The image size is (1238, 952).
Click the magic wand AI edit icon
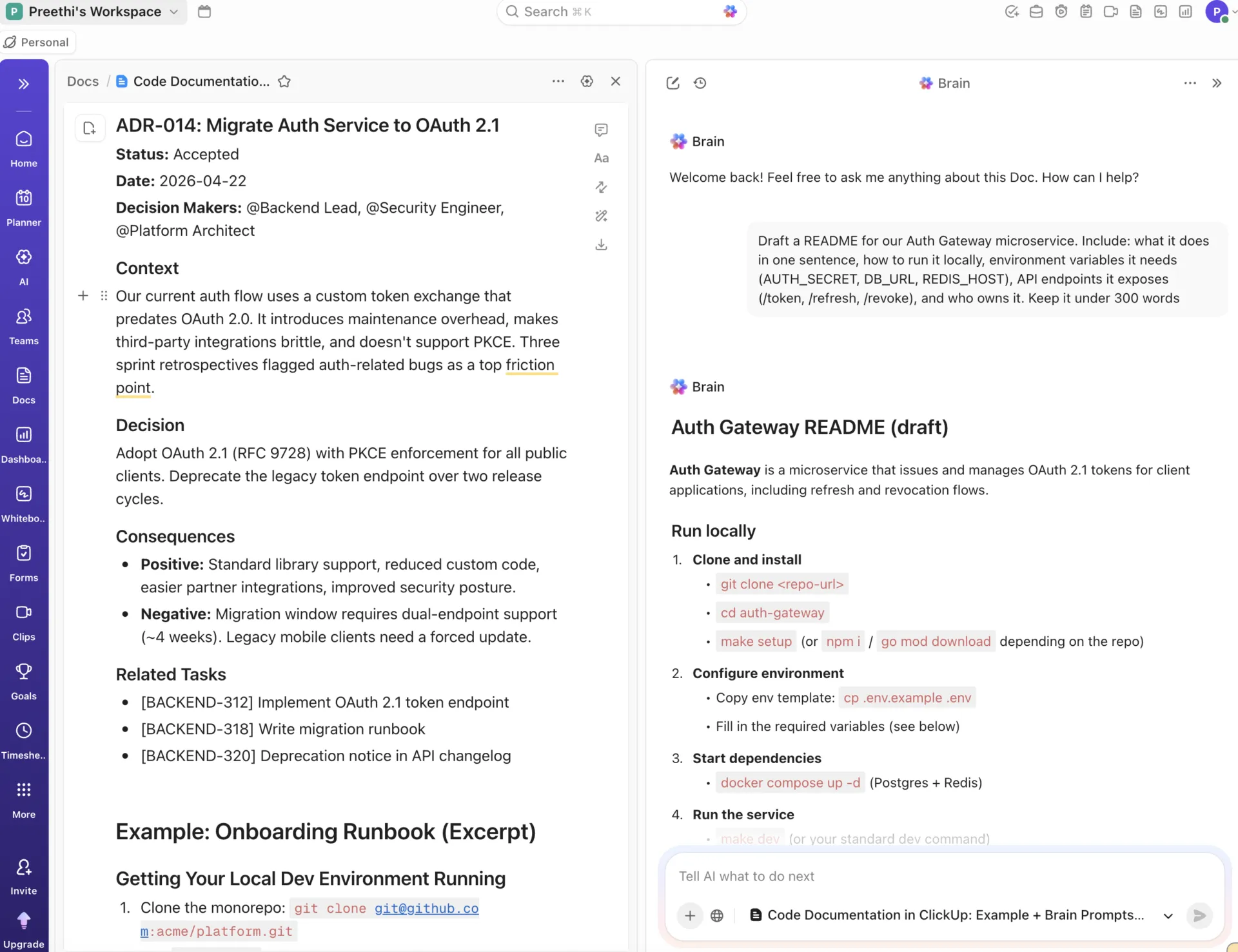[601, 216]
